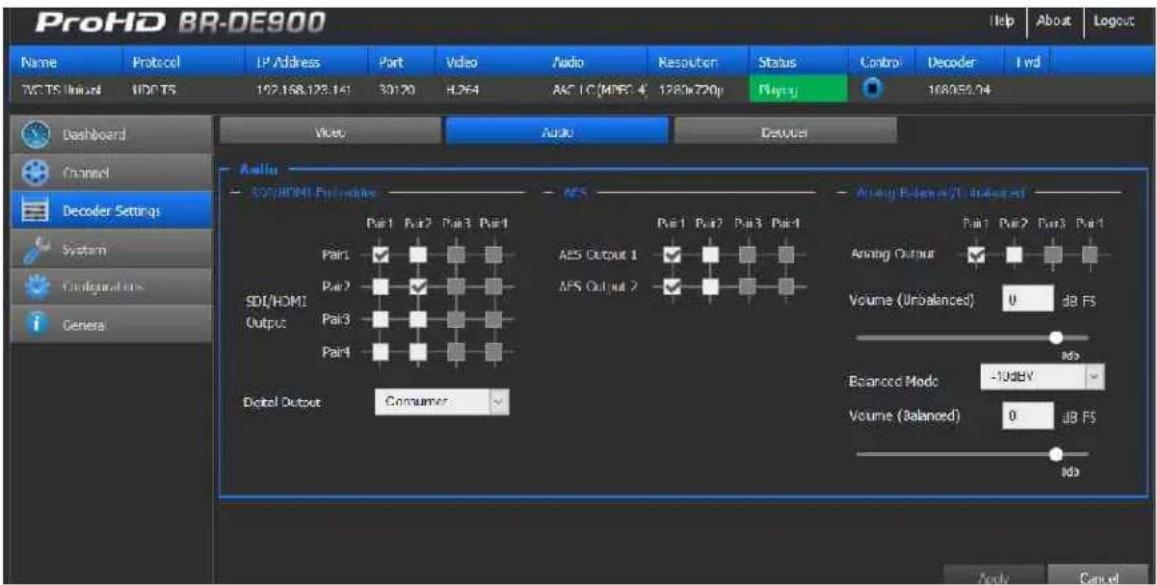Open Dashboard via its gauge icon
Viewport: 1157px width, 585px height.
point(35,134)
